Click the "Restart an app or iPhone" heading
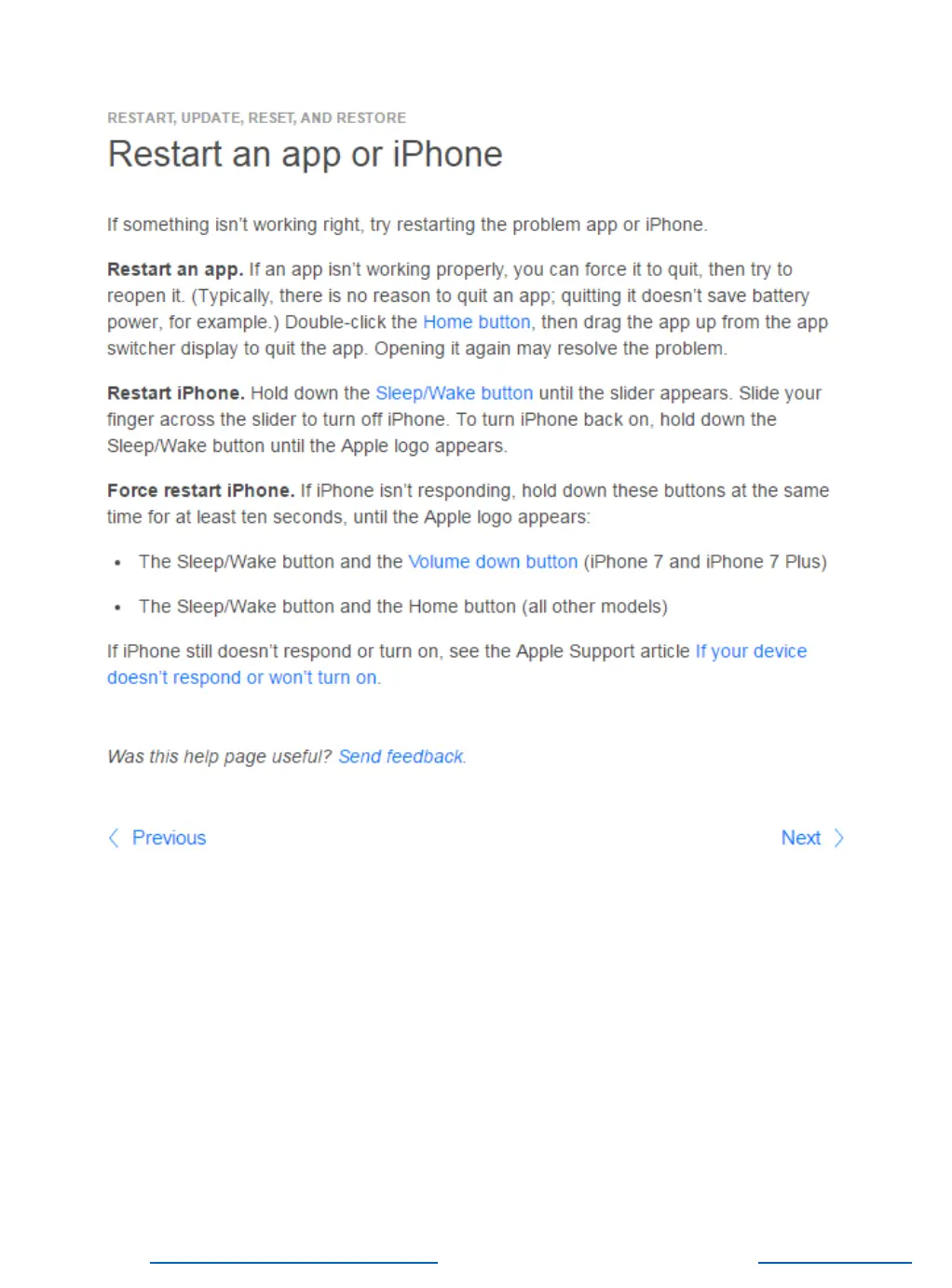The image size is (952, 1288). pos(305,154)
